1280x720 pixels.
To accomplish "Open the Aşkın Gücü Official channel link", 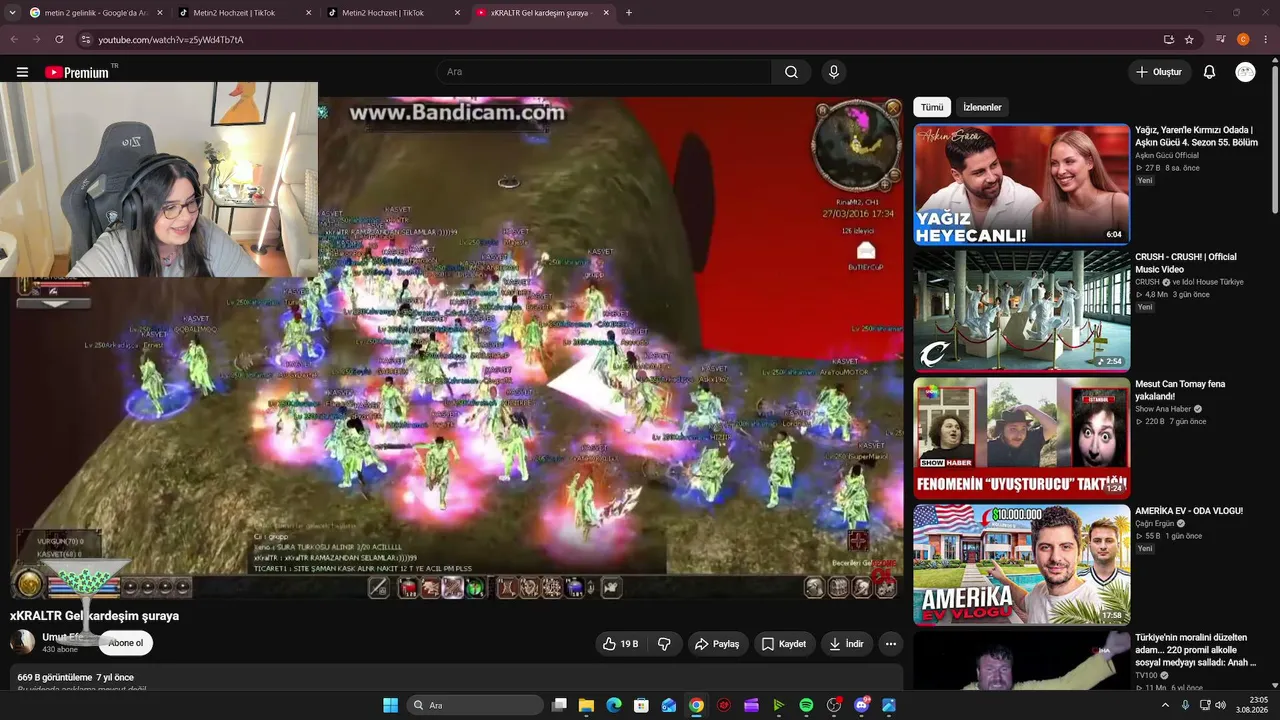I will [x=1167, y=156].
